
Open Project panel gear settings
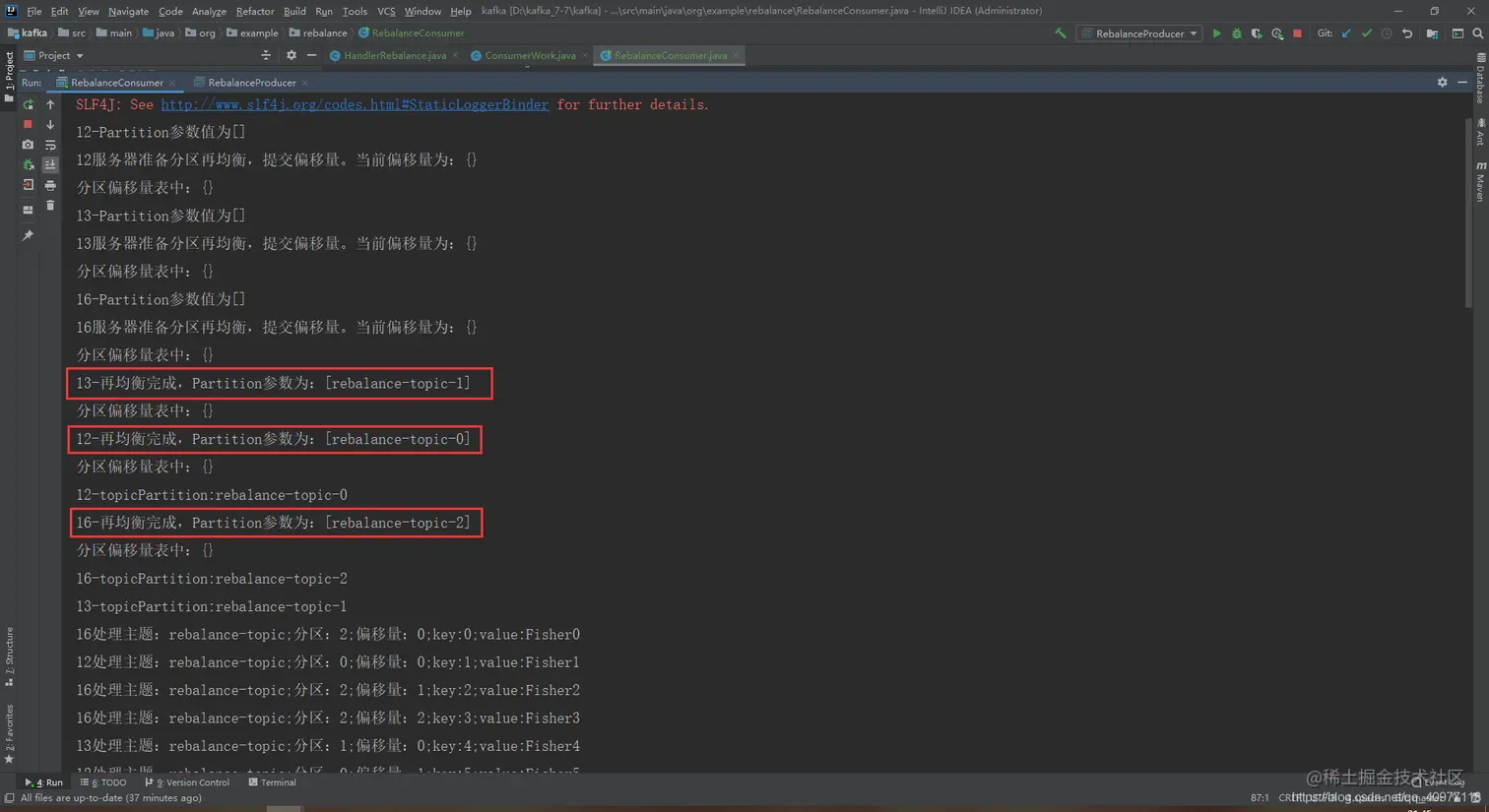pyautogui.click(x=291, y=56)
